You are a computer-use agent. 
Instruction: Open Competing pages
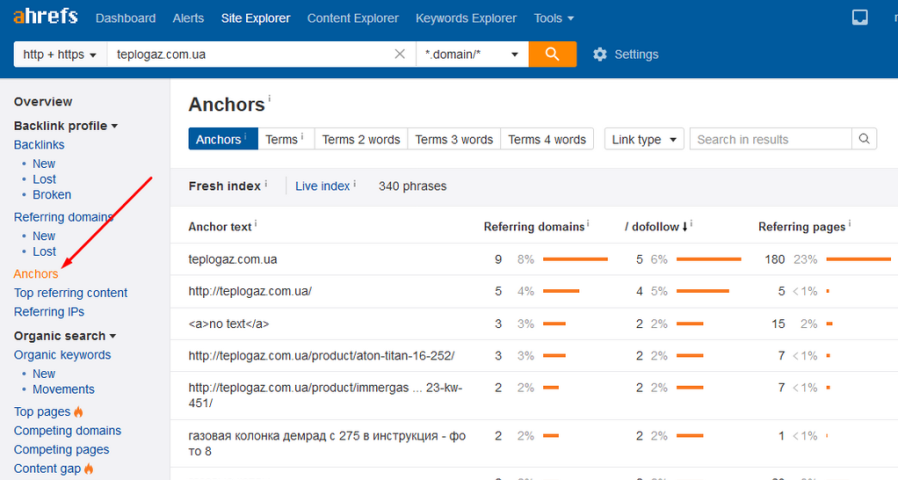(x=61, y=450)
